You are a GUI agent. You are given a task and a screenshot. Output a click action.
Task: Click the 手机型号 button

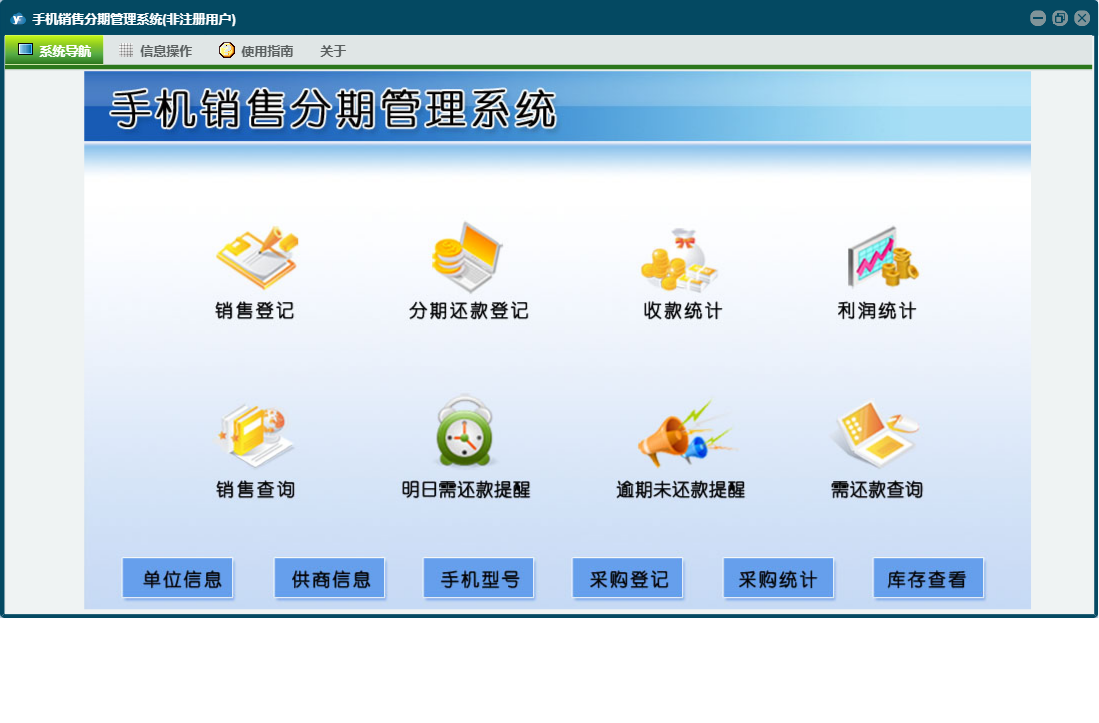[479, 578]
